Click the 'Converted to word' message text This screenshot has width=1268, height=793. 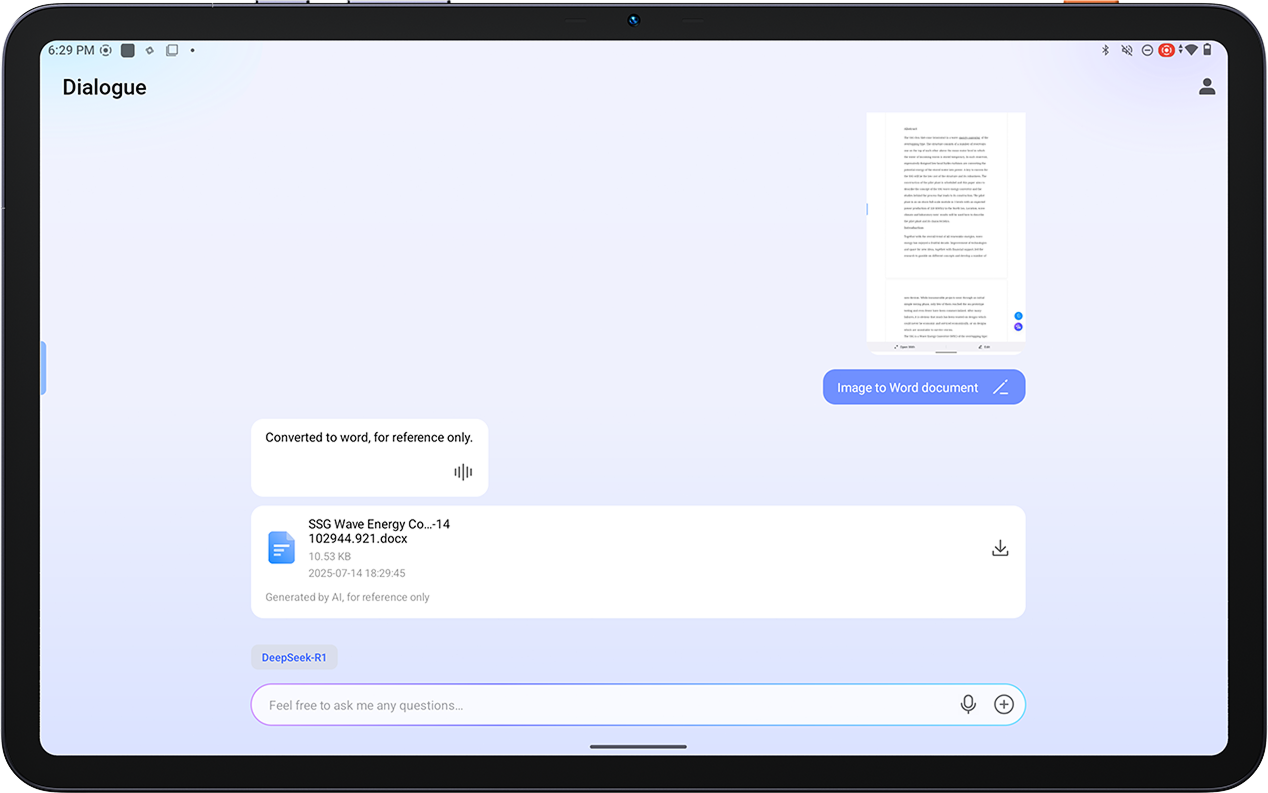coord(368,437)
